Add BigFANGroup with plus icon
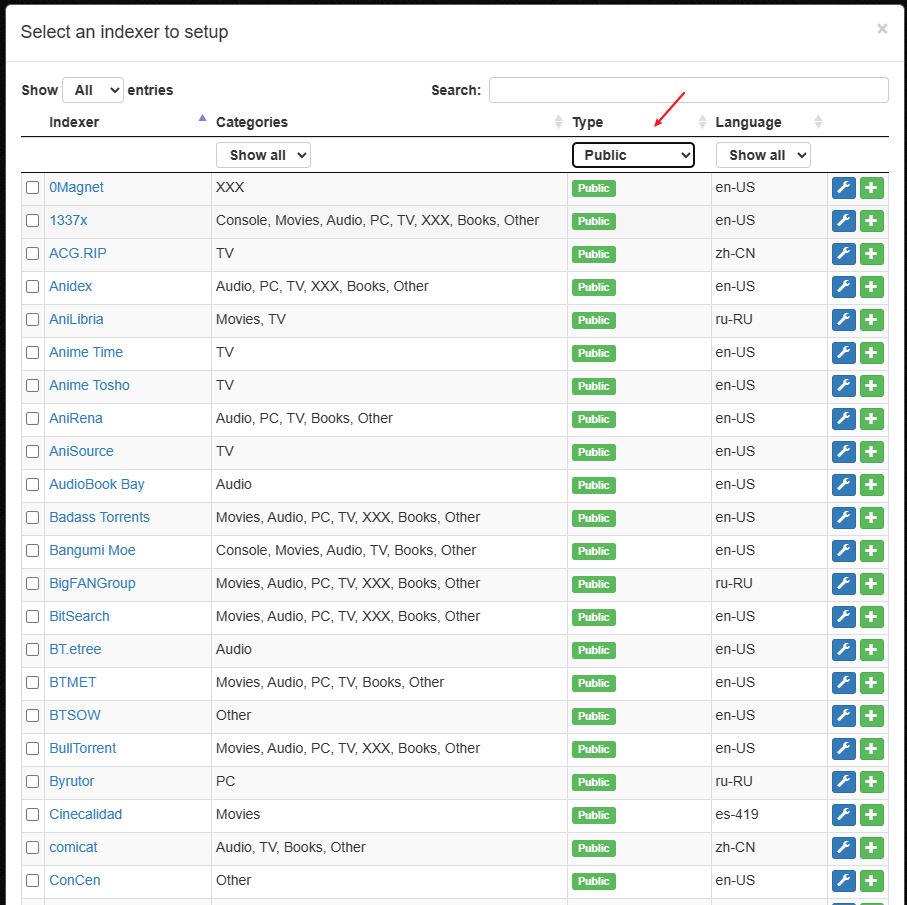 click(x=872, y=583)
